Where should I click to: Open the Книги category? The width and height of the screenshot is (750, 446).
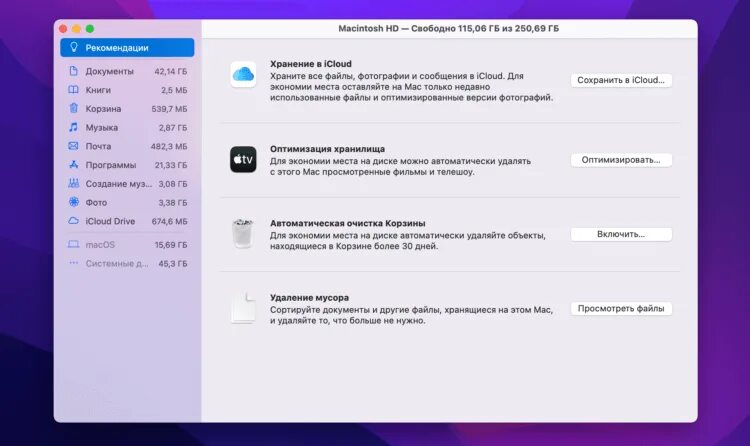127,89
